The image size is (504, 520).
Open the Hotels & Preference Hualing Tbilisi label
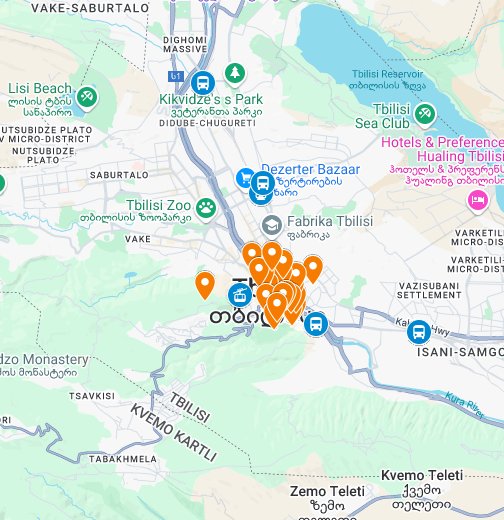[x=442, y=149]
